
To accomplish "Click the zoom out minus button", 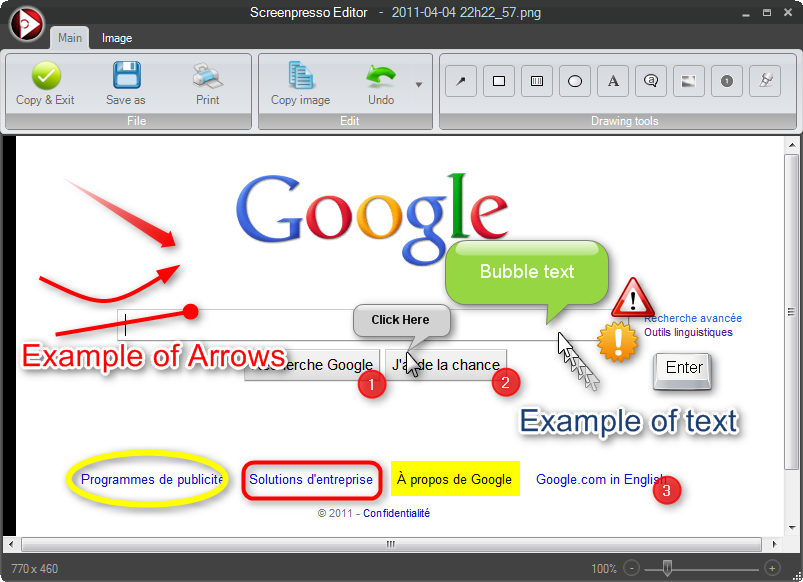I will tap(632, 568).
